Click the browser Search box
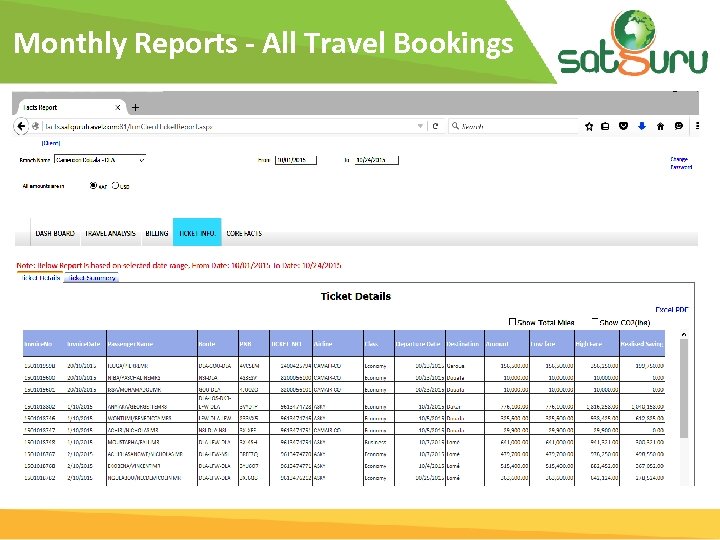This screenshot has width=720, height=540. 513,126
